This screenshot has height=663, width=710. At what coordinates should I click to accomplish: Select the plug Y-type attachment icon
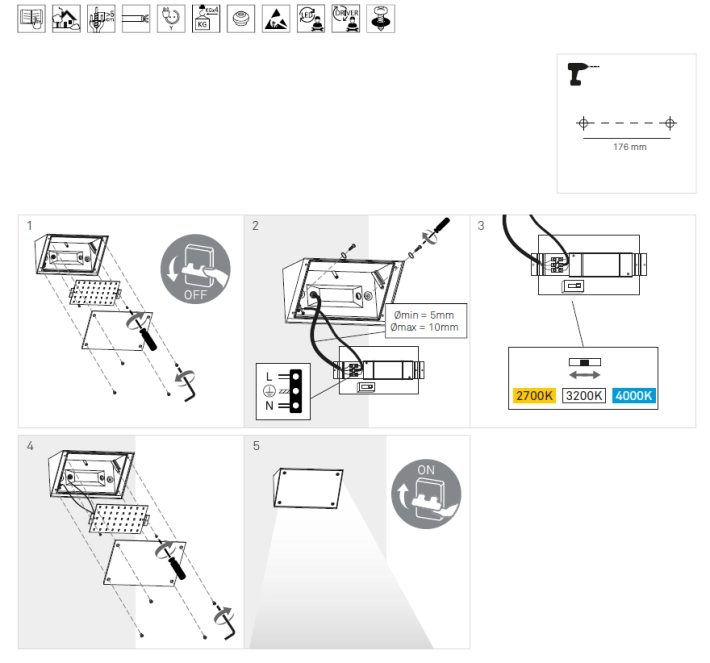(171, 19)
